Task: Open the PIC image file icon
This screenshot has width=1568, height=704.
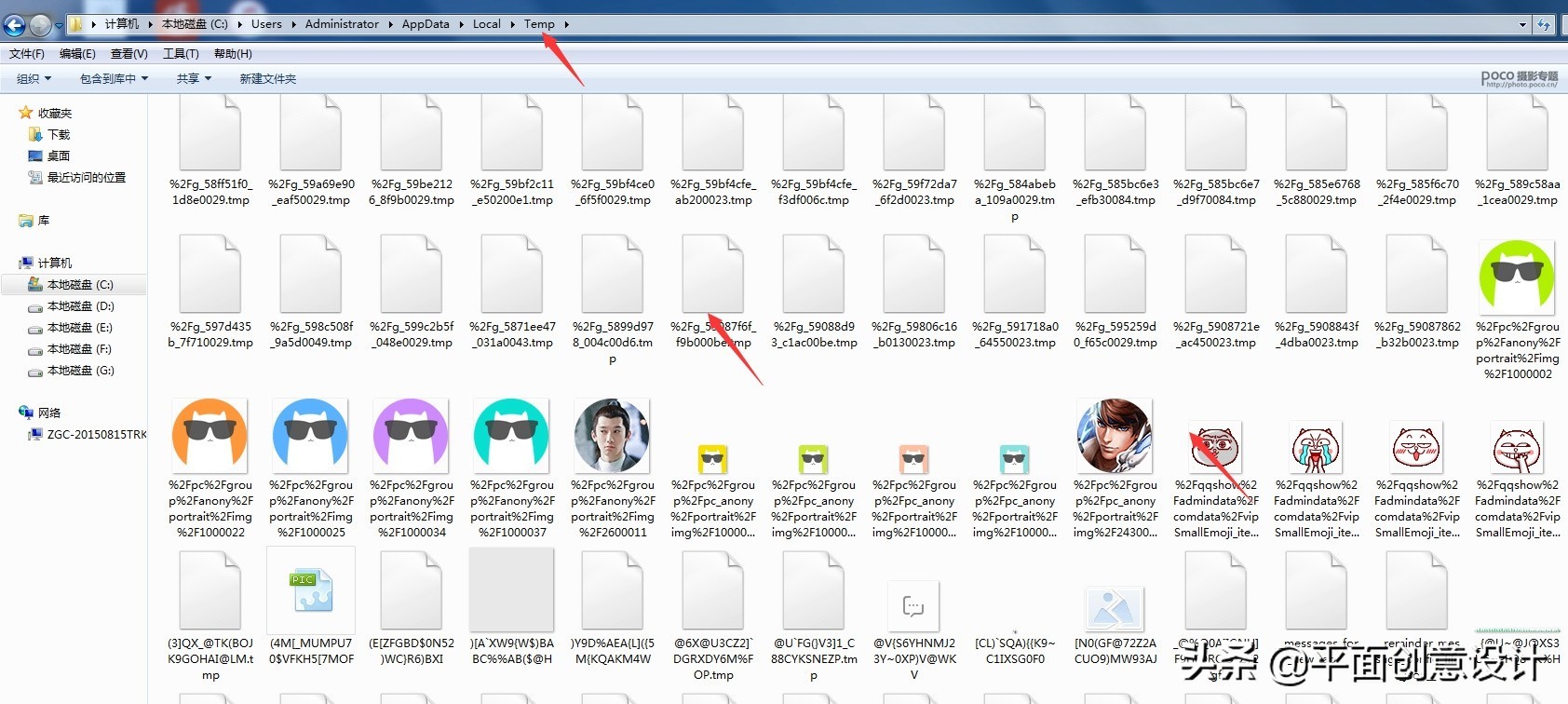Action: pyautogui.click(x=311, y=590)
